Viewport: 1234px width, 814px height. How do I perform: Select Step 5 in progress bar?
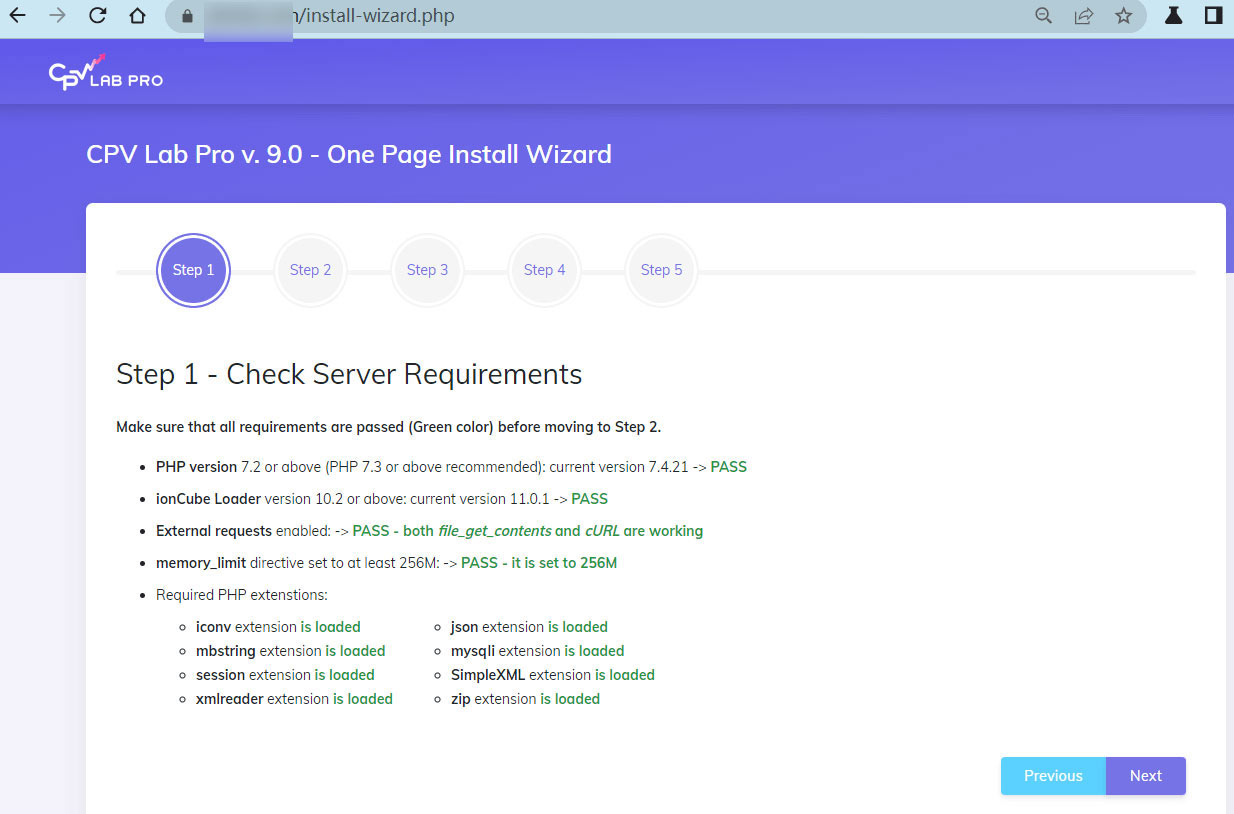[x=661, y=270]
